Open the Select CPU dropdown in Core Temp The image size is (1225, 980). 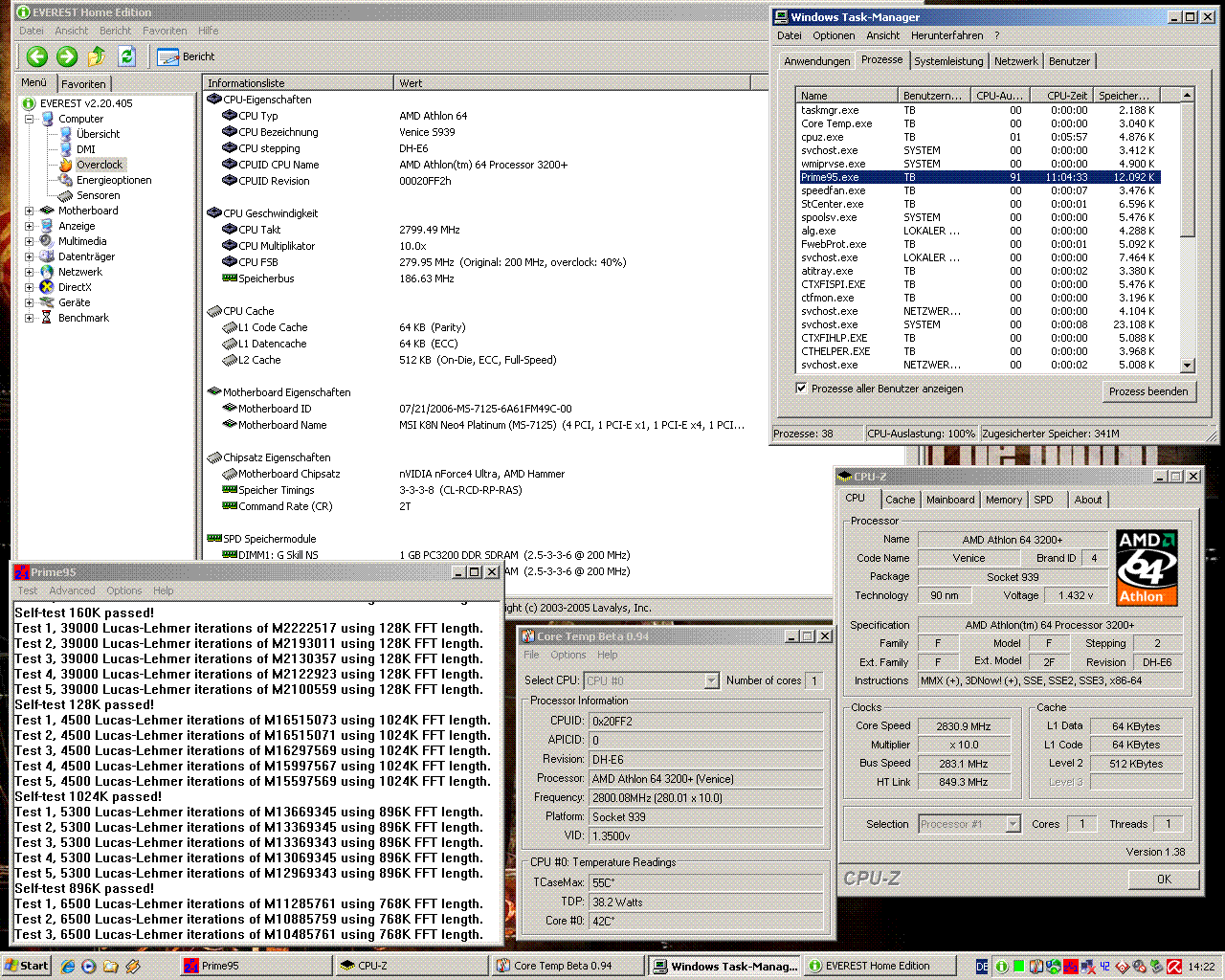[x=711, y=680]
